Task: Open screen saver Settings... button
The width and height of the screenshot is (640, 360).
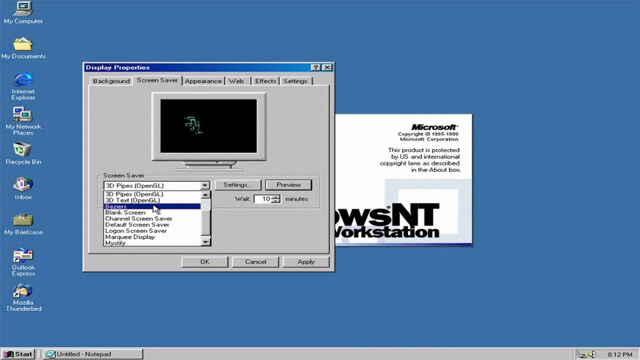Action: coord(238,185)
